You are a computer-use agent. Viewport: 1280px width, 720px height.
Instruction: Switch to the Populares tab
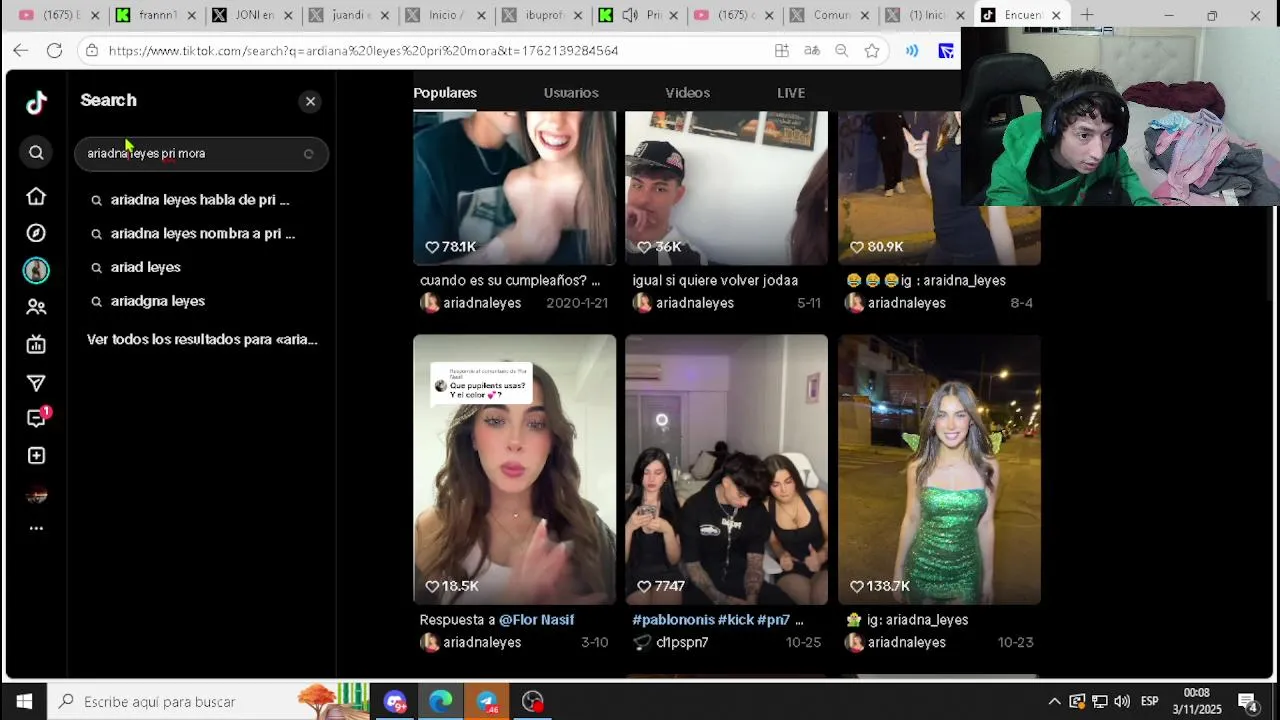445,93
